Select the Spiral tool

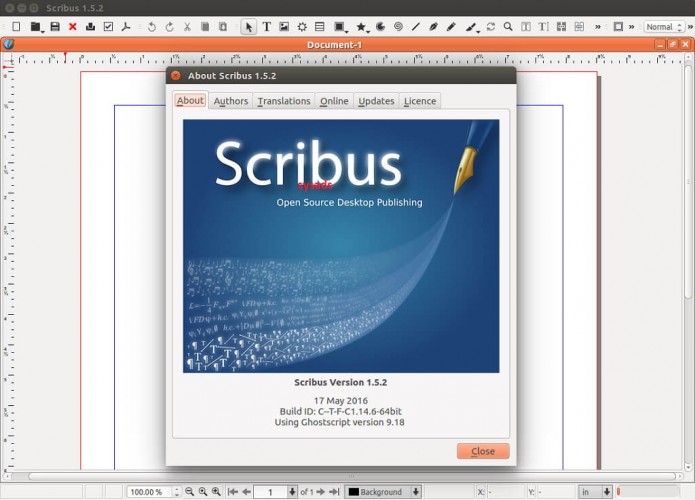click(398, 27)
